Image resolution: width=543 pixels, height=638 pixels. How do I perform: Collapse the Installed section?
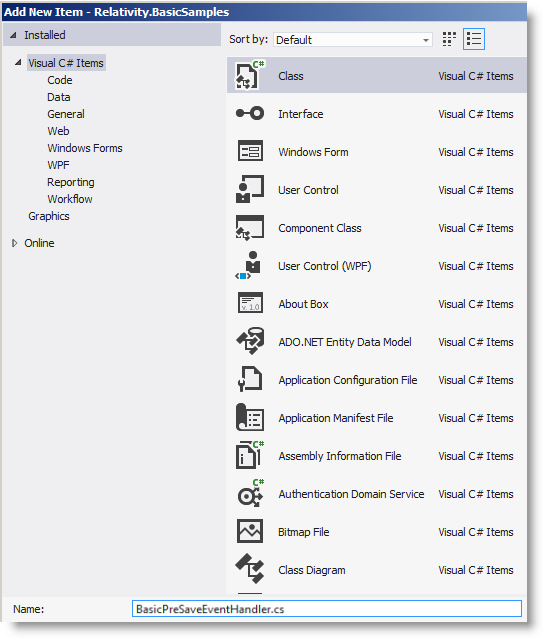pos(13,35)
